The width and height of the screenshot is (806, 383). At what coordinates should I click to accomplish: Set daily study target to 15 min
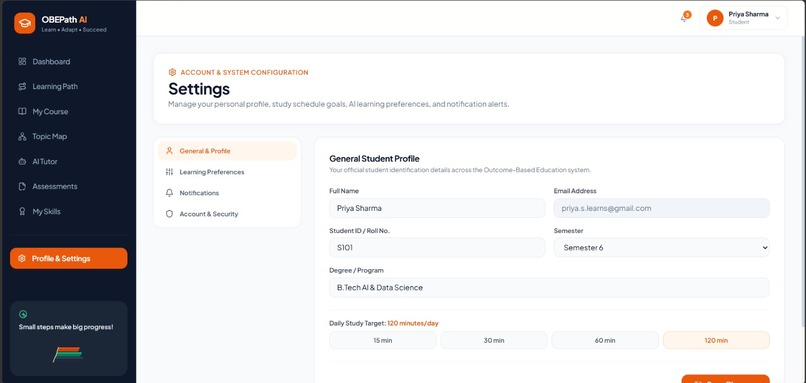click(x=382, y=340)
